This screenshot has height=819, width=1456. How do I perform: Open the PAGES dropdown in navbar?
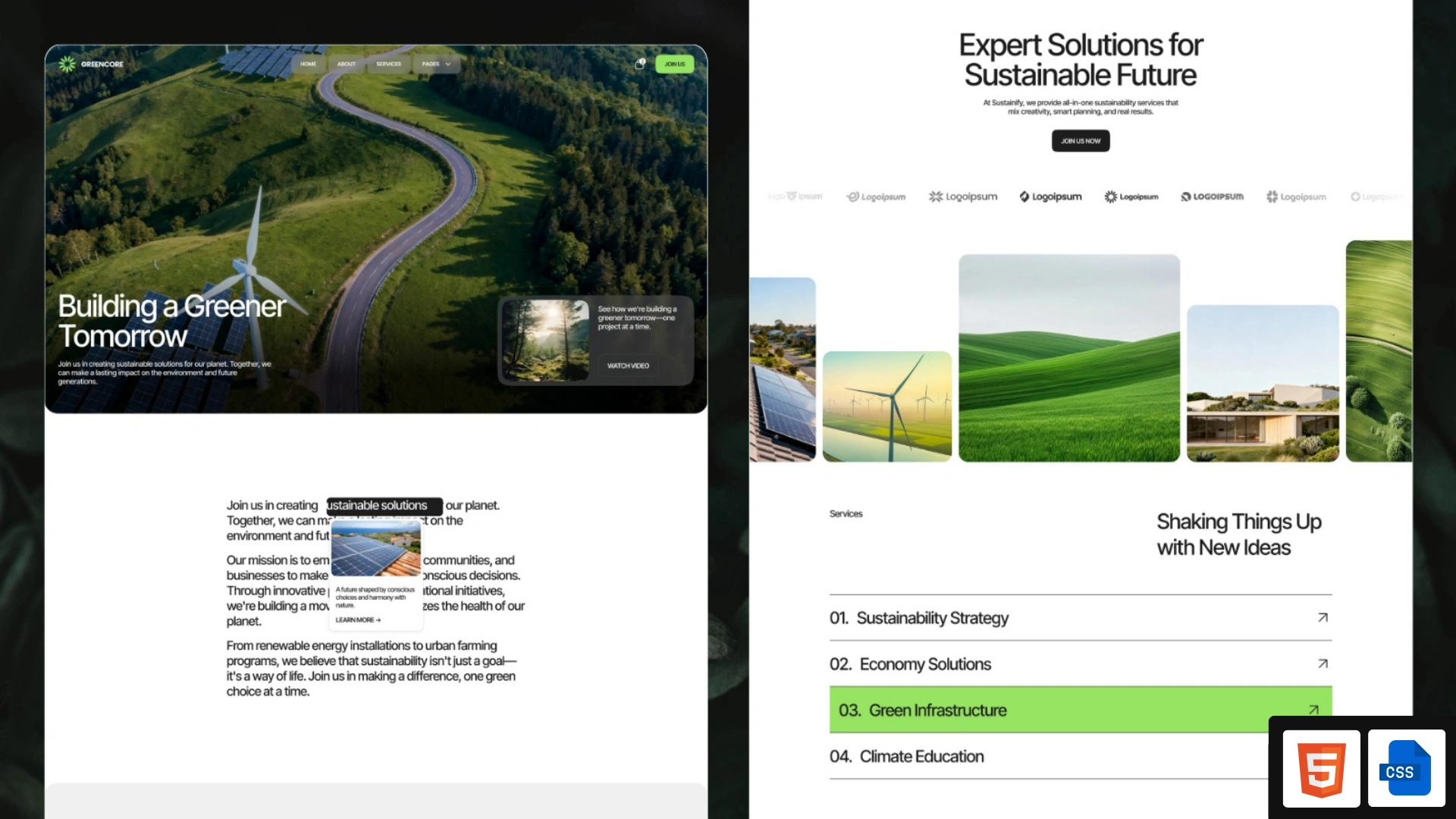(x=437, y=64)
